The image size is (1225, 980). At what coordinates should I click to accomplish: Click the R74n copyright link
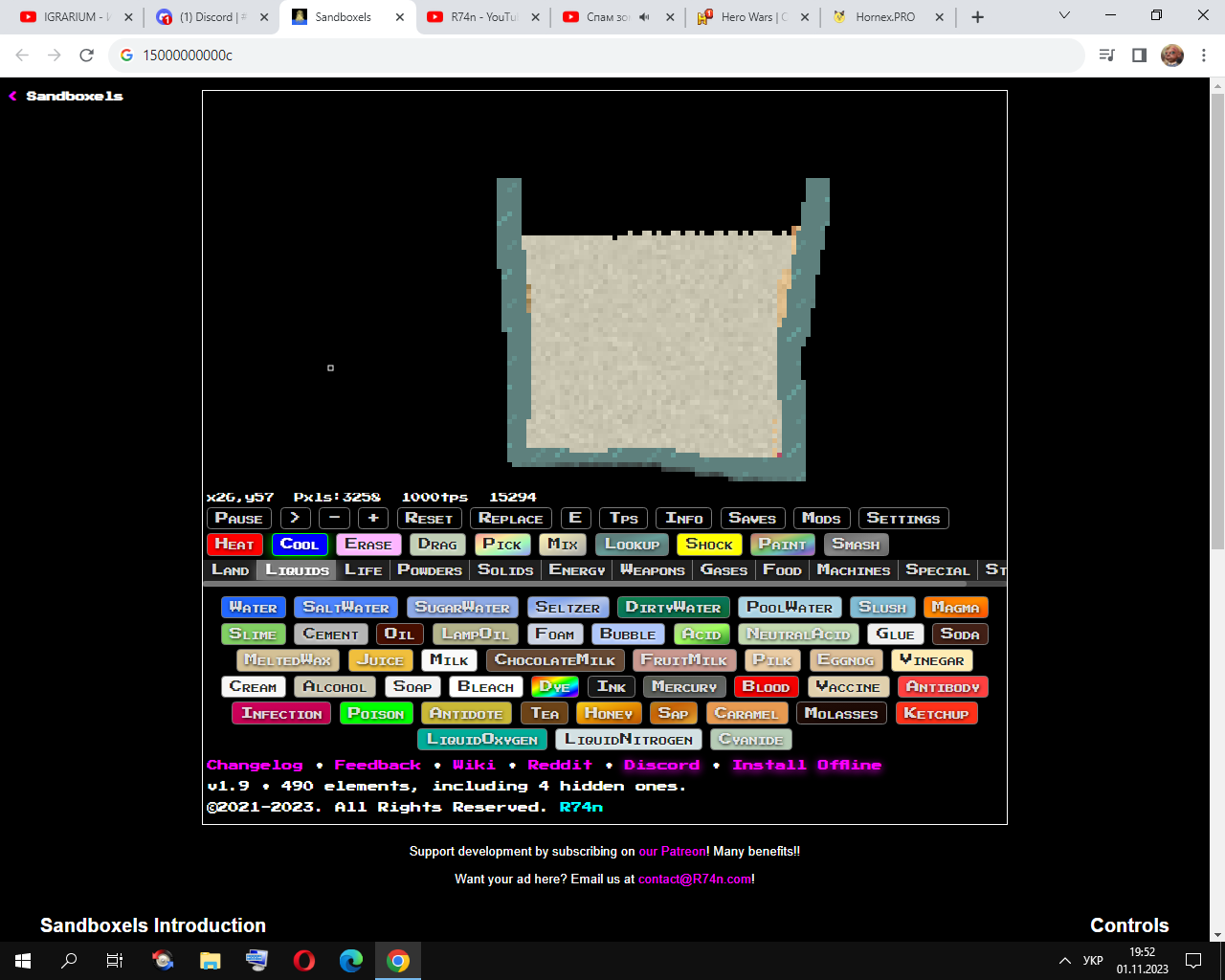coord(581,808)
